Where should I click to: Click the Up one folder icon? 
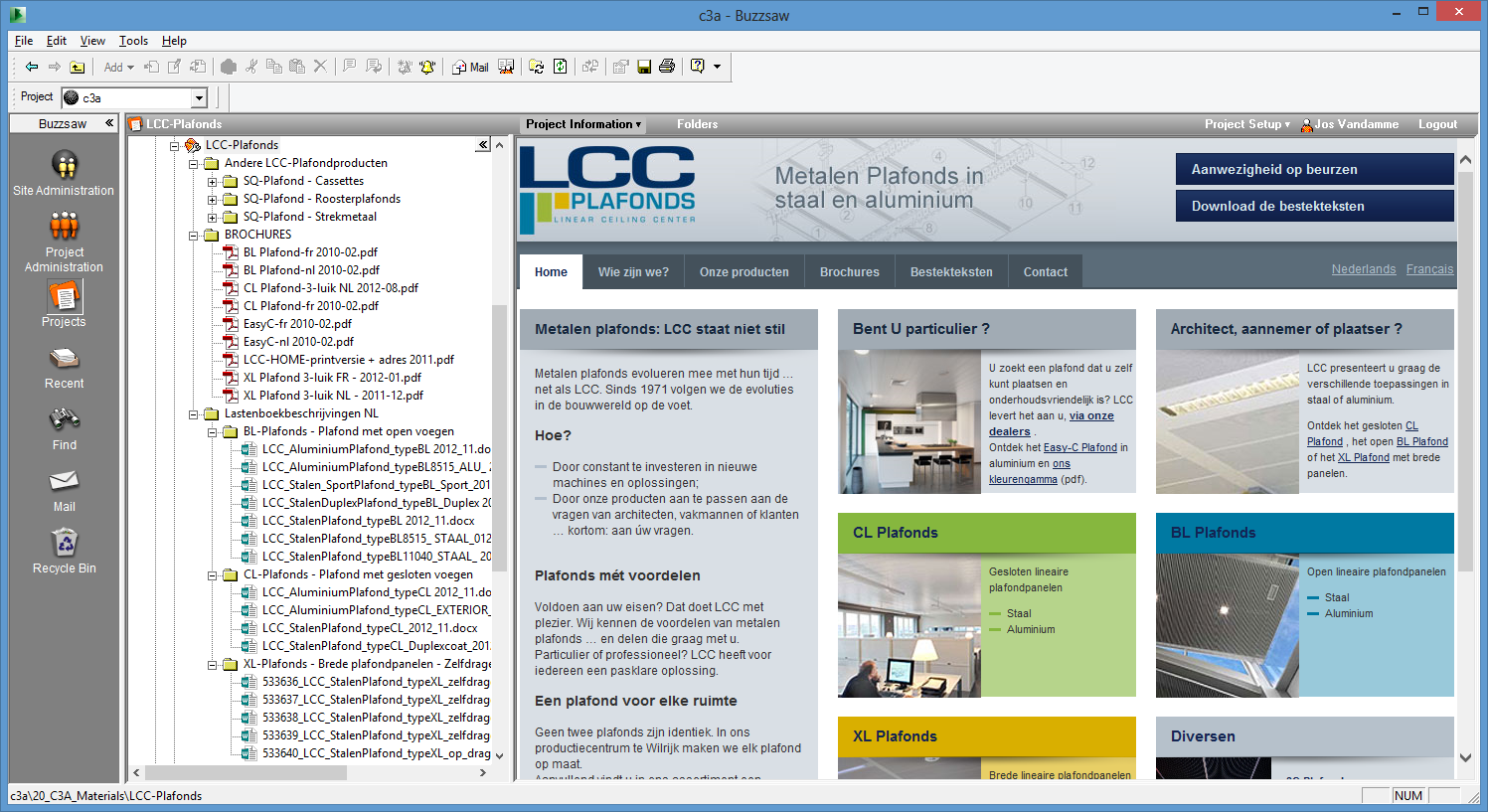[x=78, y=67]
